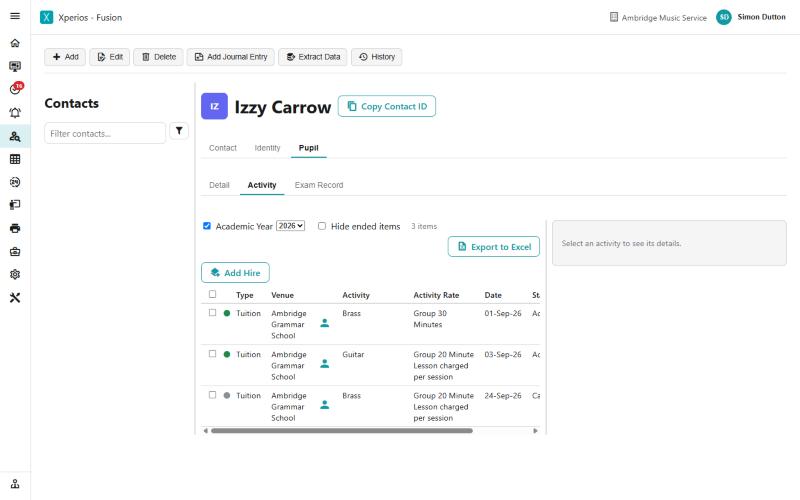
Task: Open settings gear in sidebar
Action: [15, 274]
